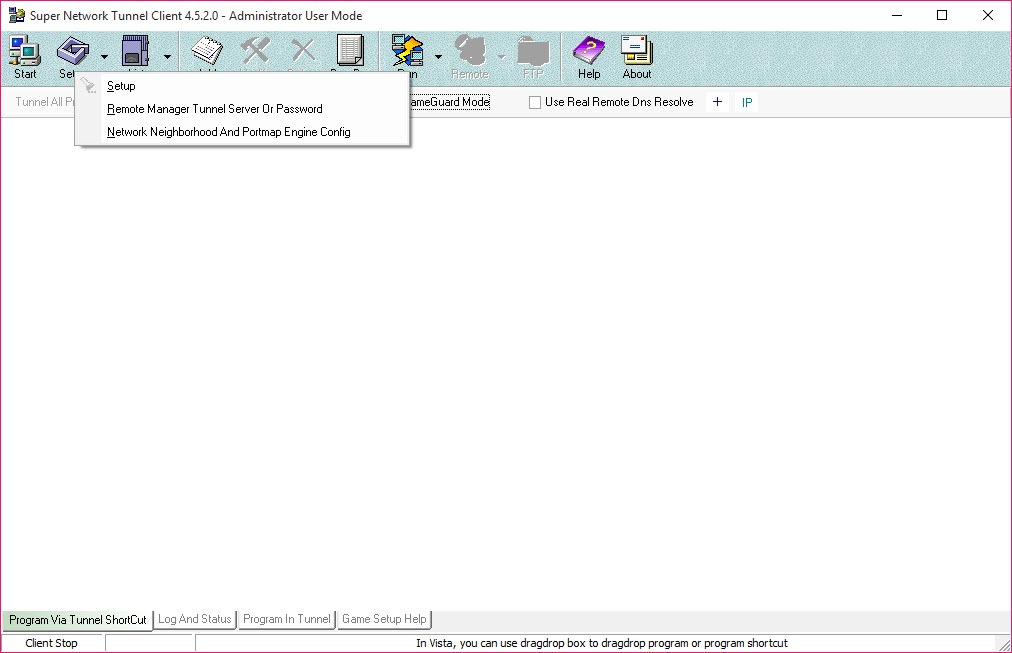Expand the arrow beside the lightning network icon
This screenshot has width=1012, height=653.
click(x=438, y=57)
